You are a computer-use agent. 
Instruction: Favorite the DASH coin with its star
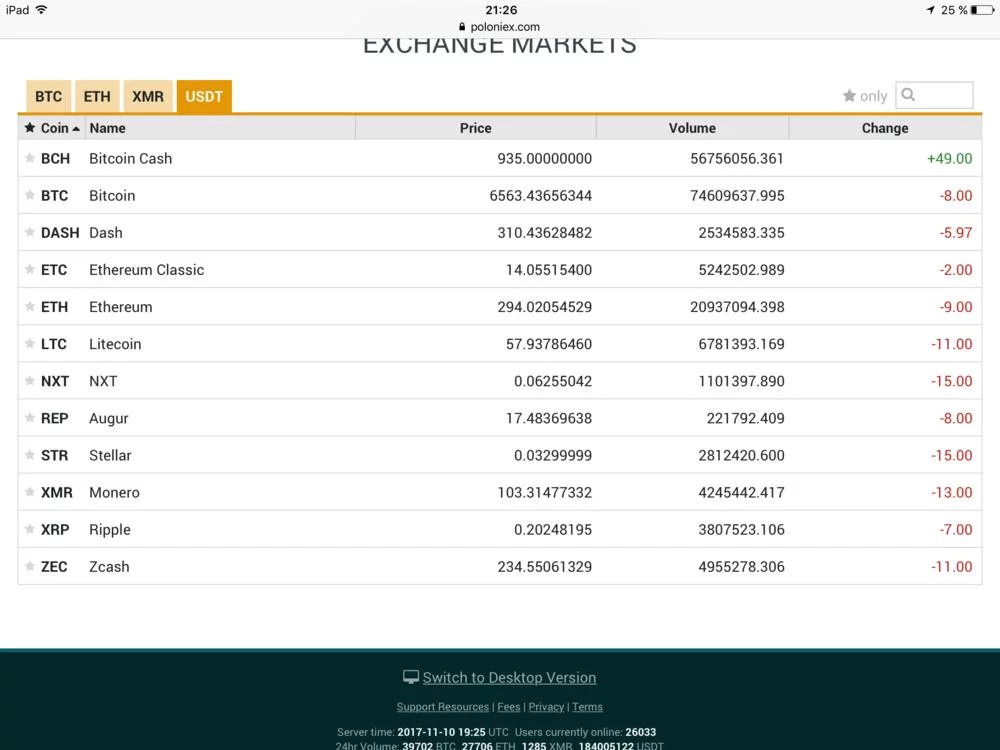tap(29, 232)
